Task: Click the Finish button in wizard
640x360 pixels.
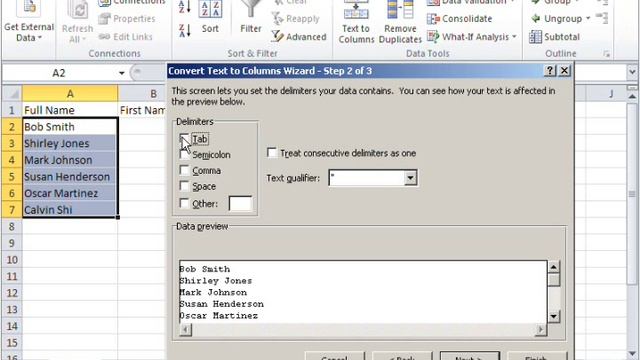Action: point(537,356)
